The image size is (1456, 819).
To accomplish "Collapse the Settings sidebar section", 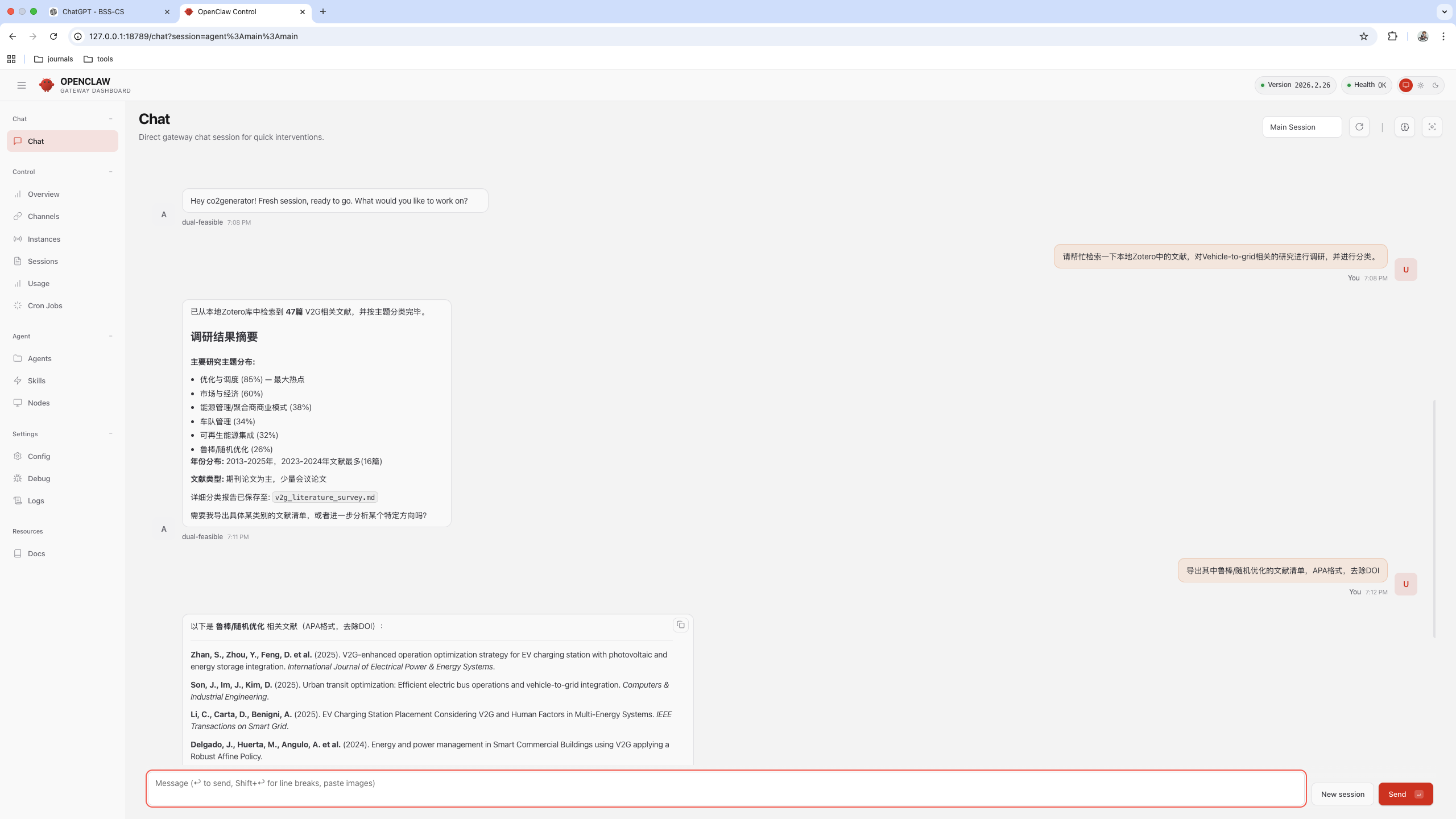I will click(x=110, y=434).
